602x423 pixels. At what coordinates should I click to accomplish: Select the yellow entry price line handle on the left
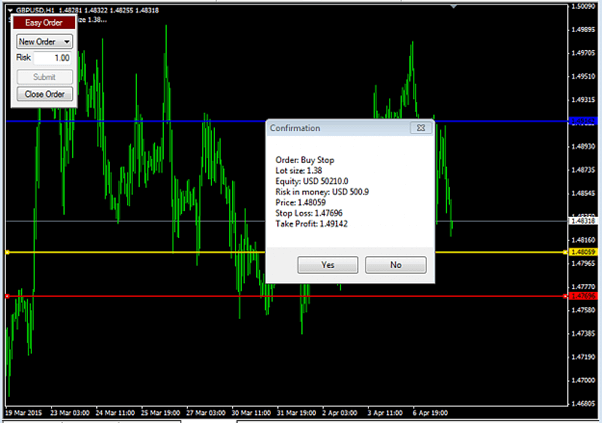pyautogui.click(x=7, y=252)
